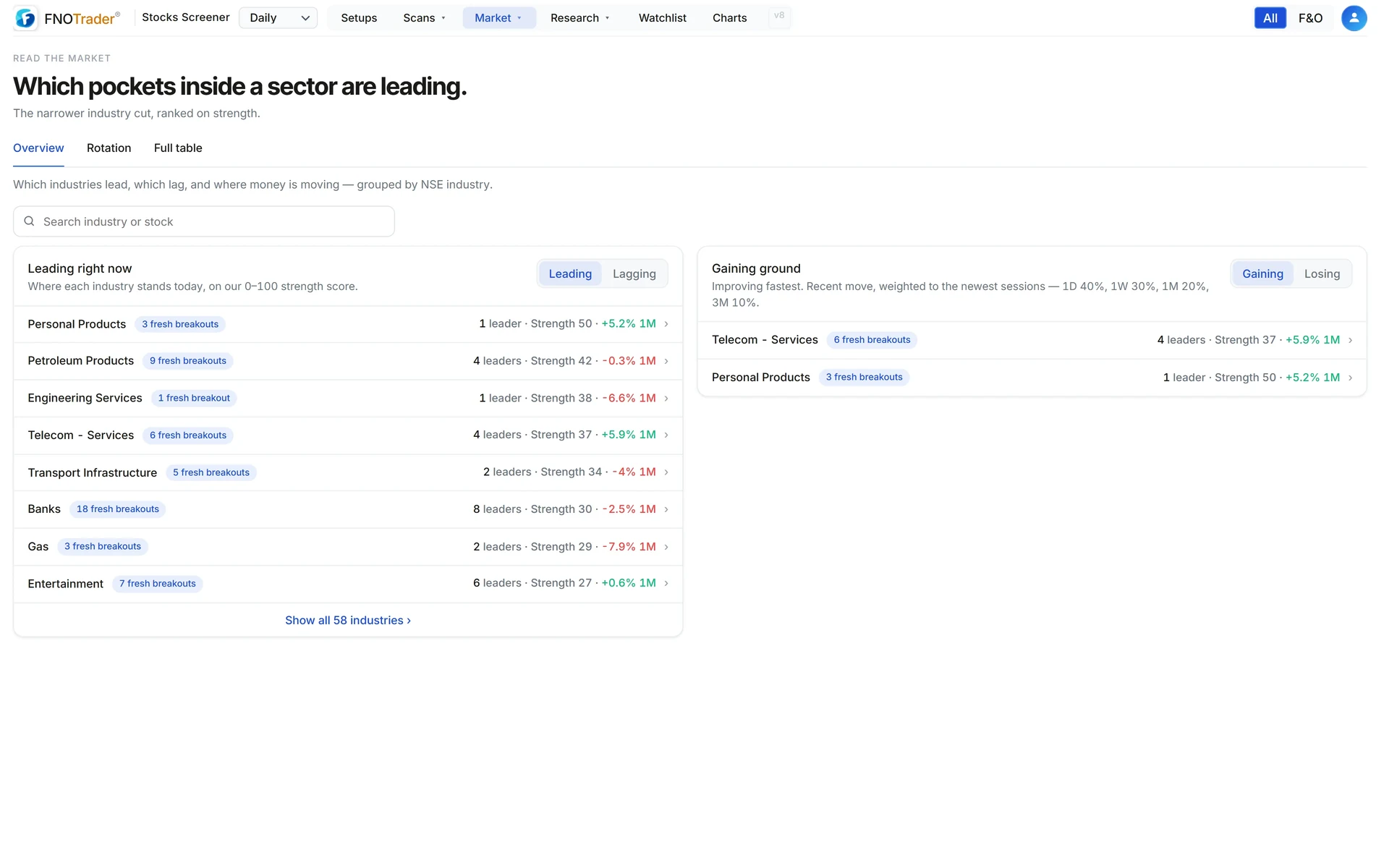Open Telecom - Services chevron in Gaining ground
The width and height of the screenshot is (1389, 868).
tap(1350, 340)
